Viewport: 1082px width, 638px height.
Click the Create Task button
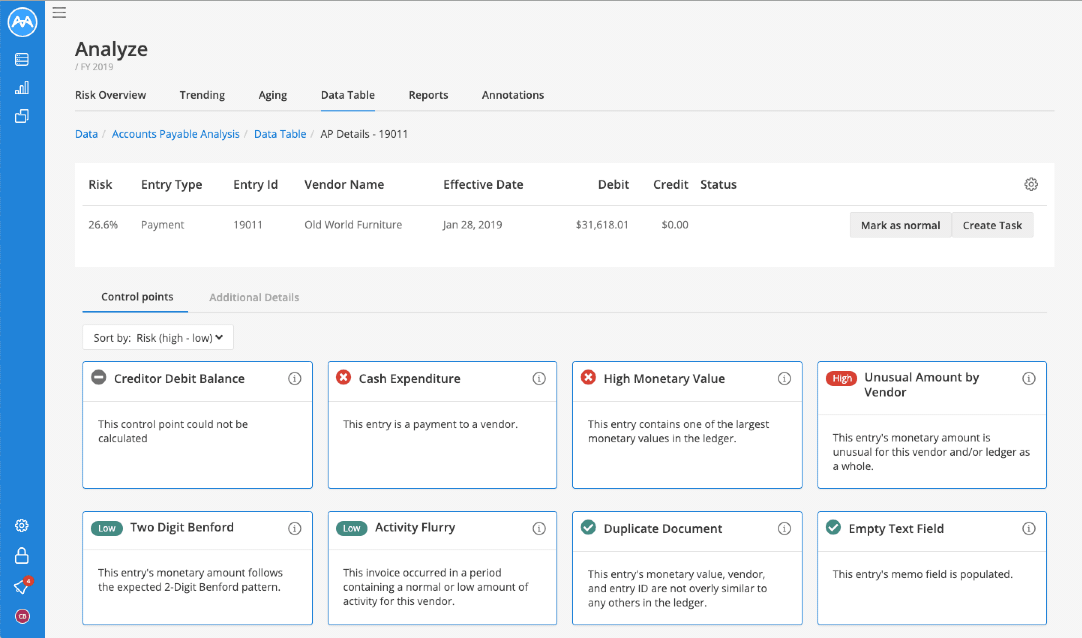coord(992,226)
